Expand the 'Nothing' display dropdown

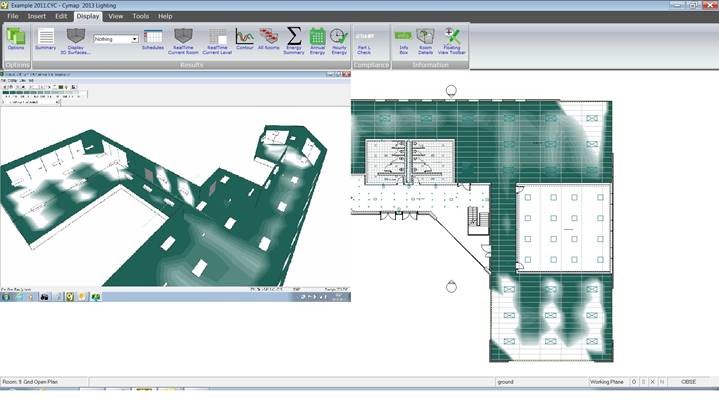pos(134,39)
